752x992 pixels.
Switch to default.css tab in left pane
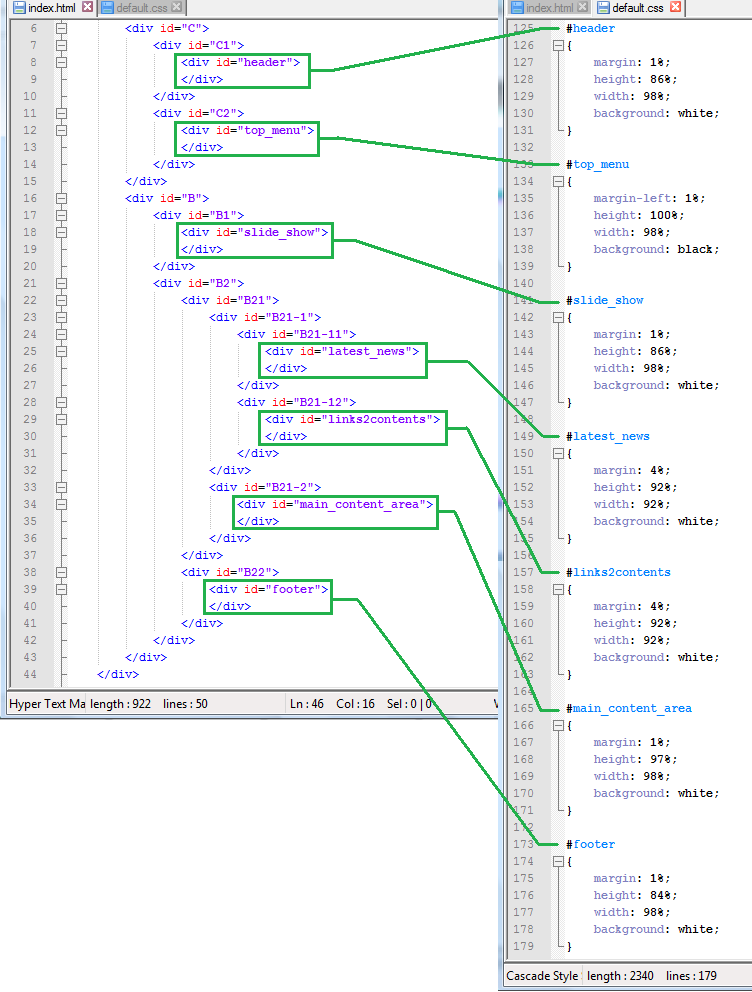tap(141, 8)
